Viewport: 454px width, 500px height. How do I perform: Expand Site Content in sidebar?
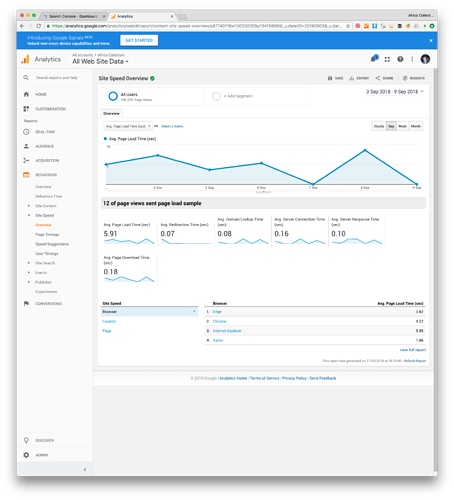point(29,206)
